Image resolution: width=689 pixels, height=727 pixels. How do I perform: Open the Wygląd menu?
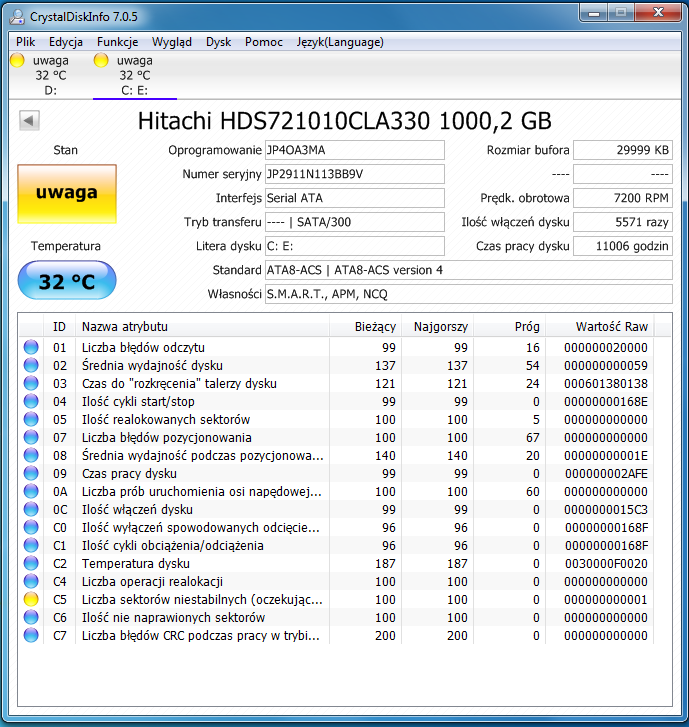[x=172, y=42]
